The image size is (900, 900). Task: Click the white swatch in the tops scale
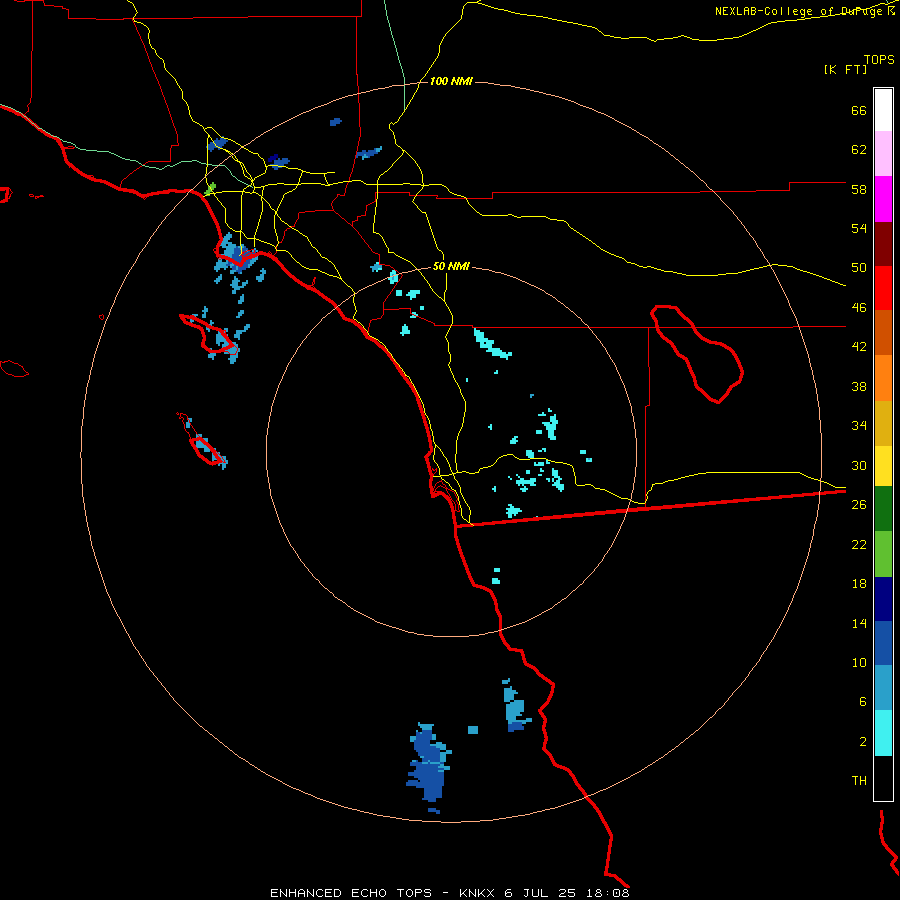(883, 110)
